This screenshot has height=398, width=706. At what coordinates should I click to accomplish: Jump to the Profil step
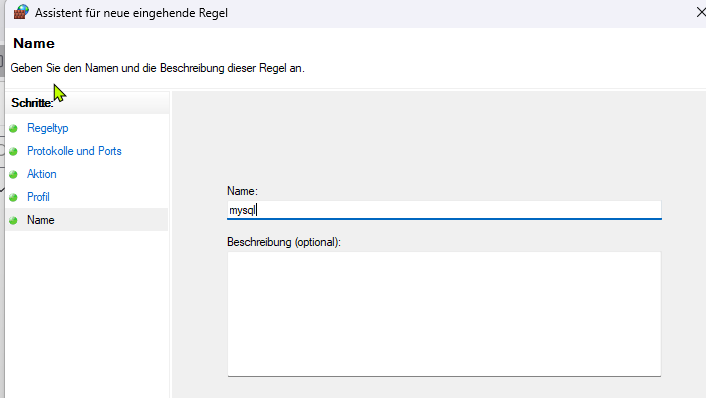[x=38, y=197]
